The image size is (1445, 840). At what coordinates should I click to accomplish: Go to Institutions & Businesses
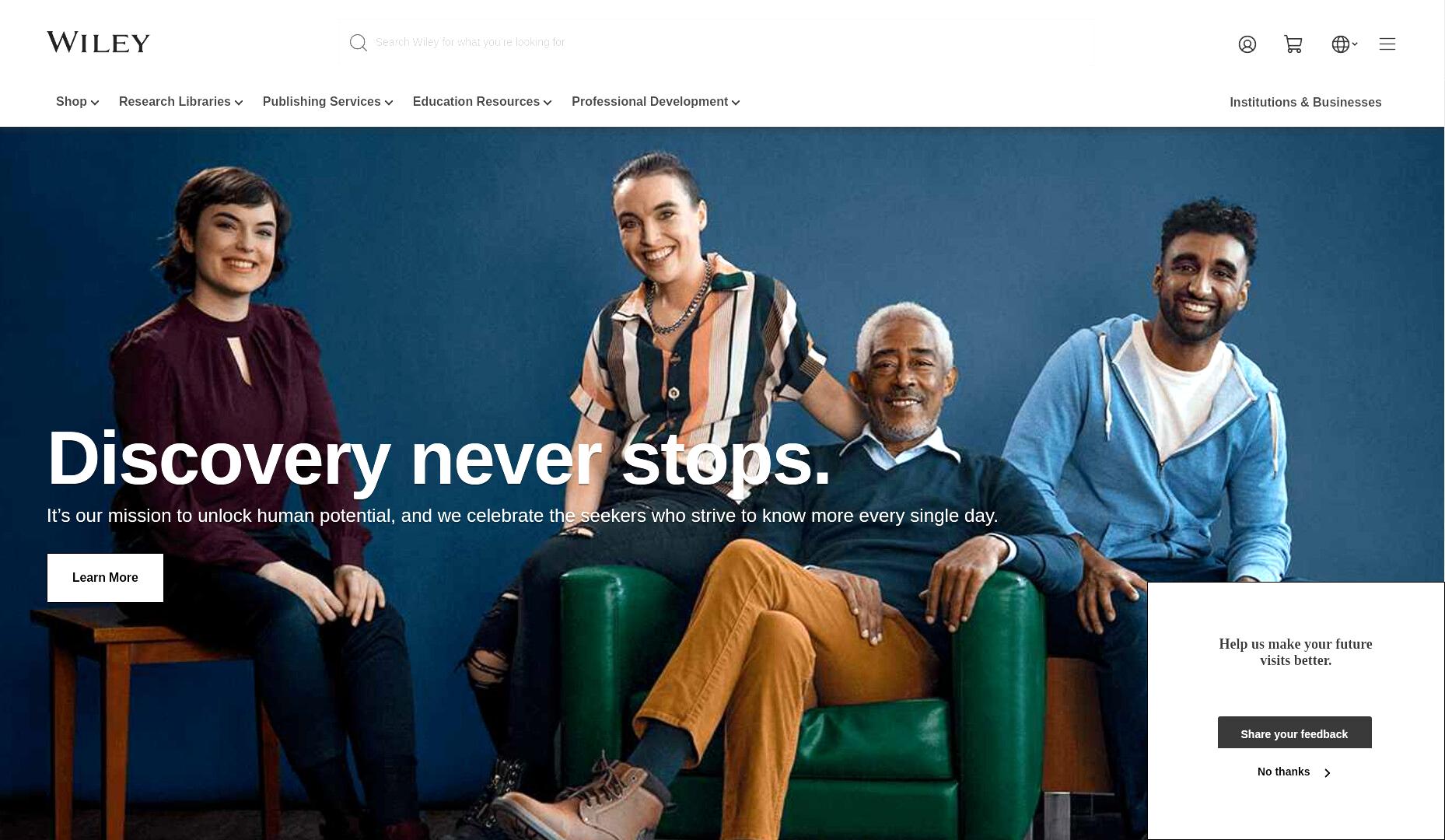(x=1305, y=103)
